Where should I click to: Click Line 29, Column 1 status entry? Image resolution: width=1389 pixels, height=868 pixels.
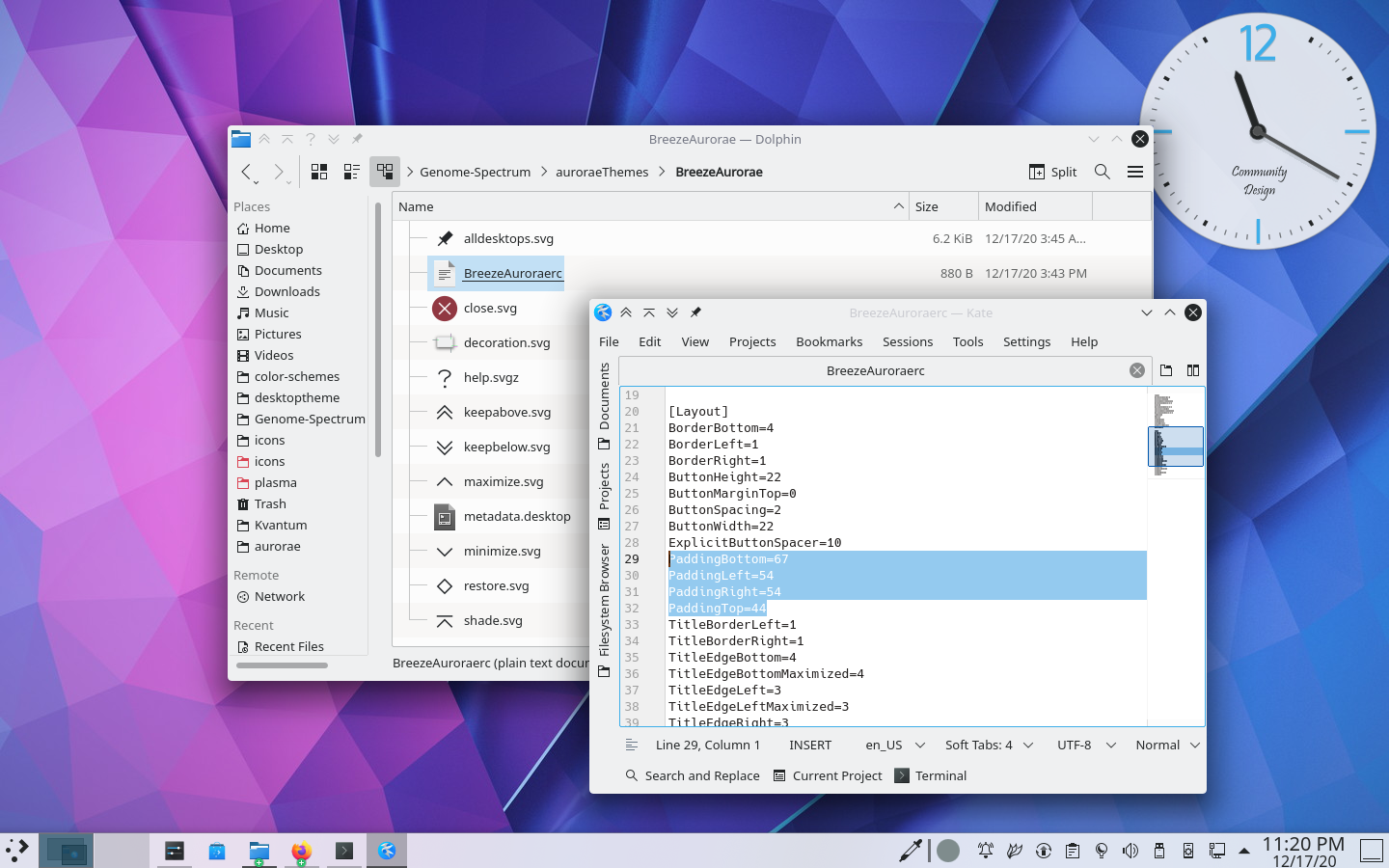coord(708,745)
